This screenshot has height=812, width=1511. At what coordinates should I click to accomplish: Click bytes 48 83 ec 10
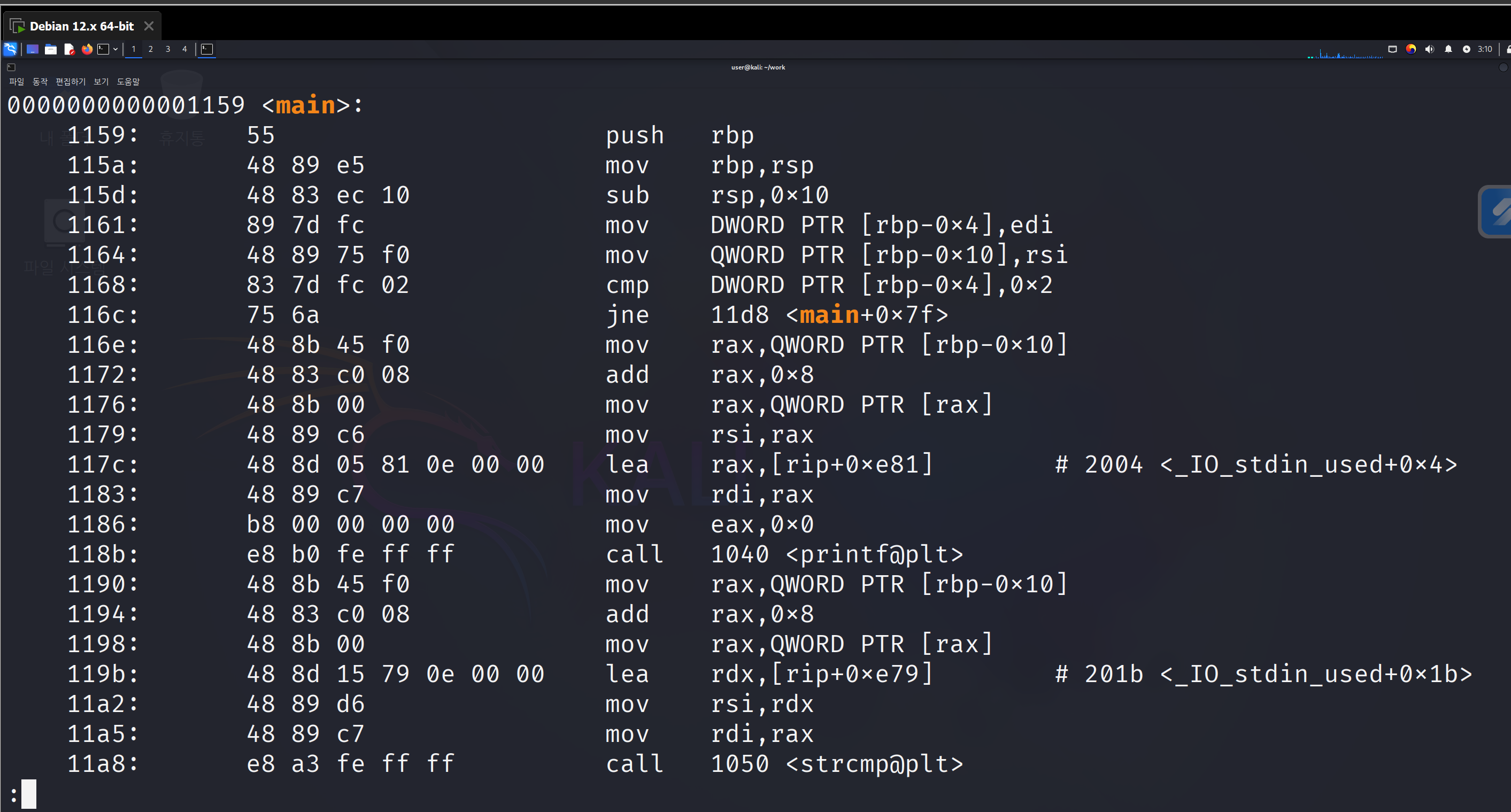tap(328, 195)
